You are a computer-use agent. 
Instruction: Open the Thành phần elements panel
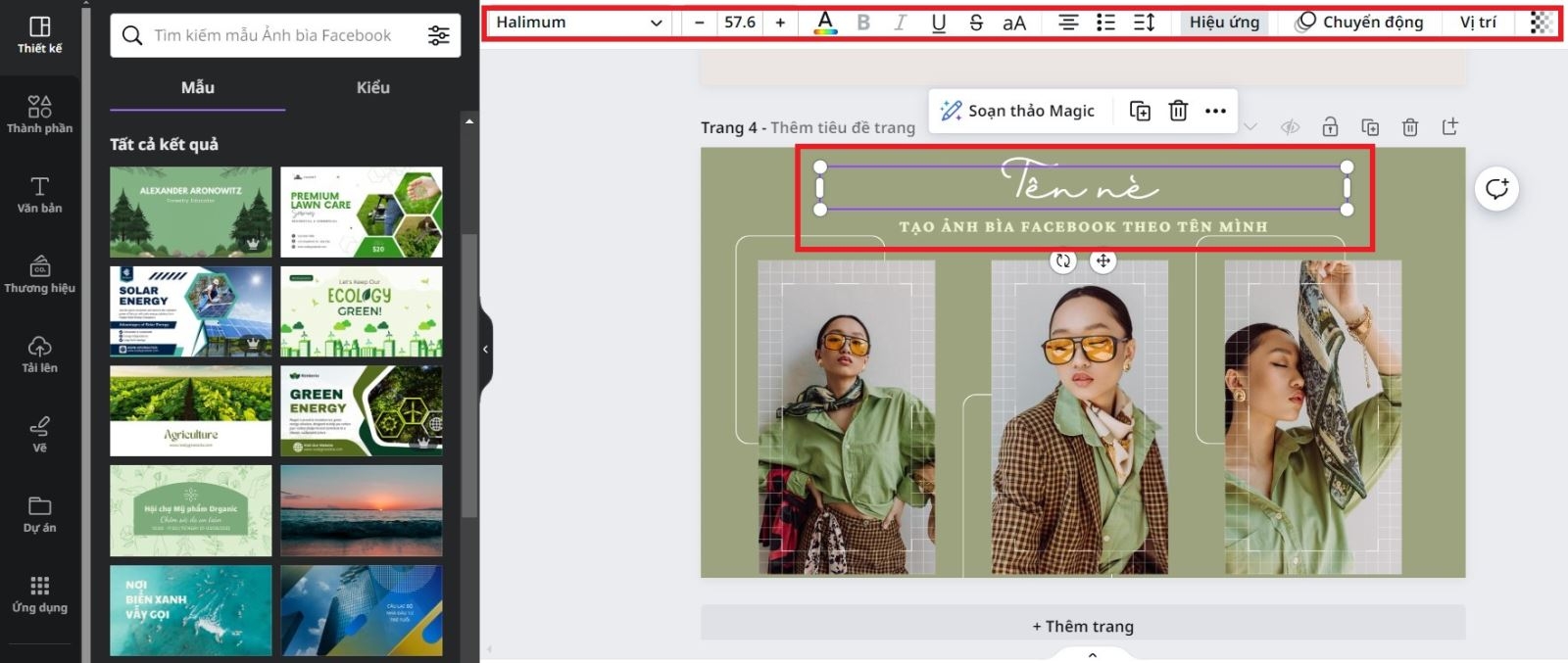(39, 115)
